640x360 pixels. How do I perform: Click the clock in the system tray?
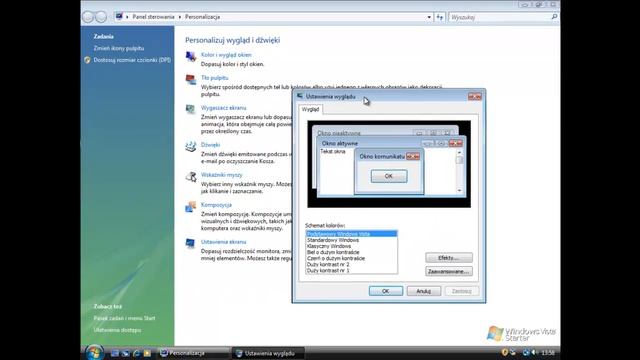[x=548, y=353]
